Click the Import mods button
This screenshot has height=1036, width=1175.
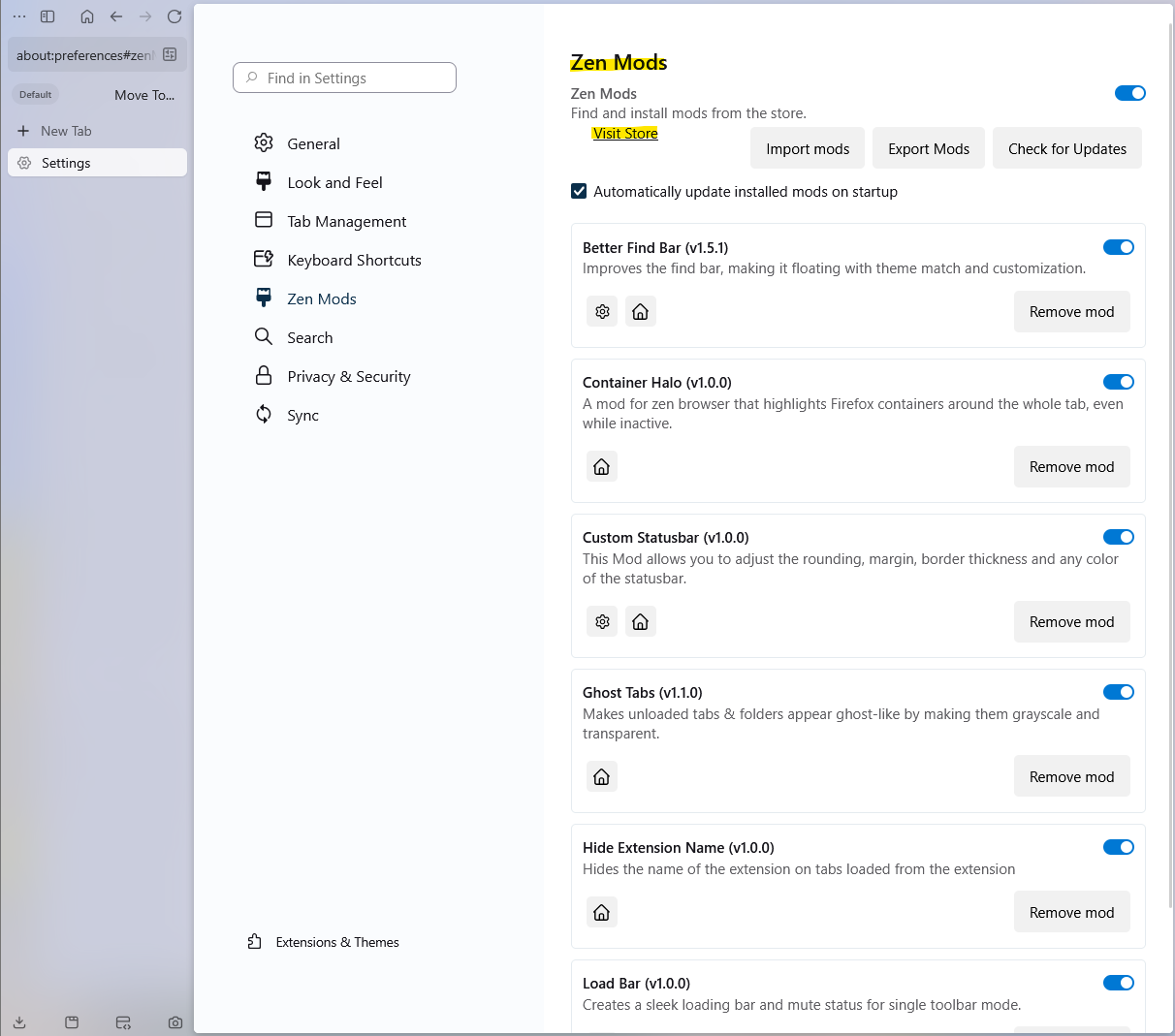pyautogui.click(x=808, y=148)
